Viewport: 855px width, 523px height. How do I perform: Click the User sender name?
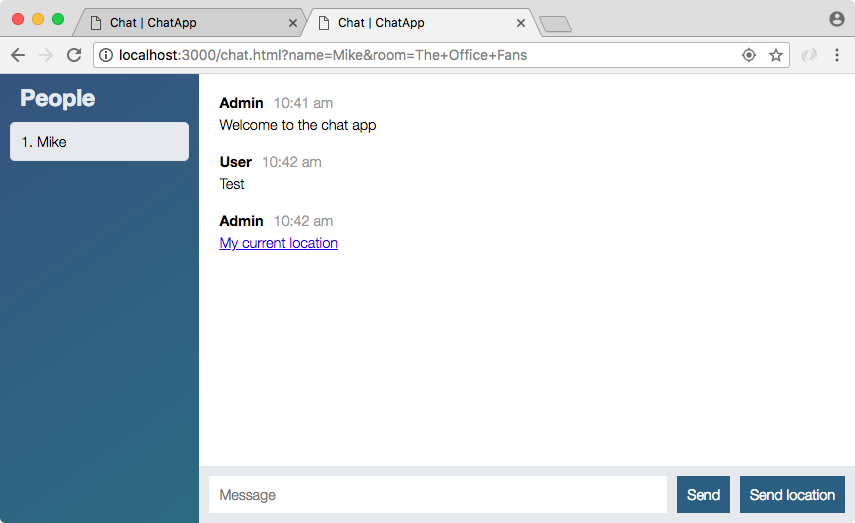click(x=236, y=162)
